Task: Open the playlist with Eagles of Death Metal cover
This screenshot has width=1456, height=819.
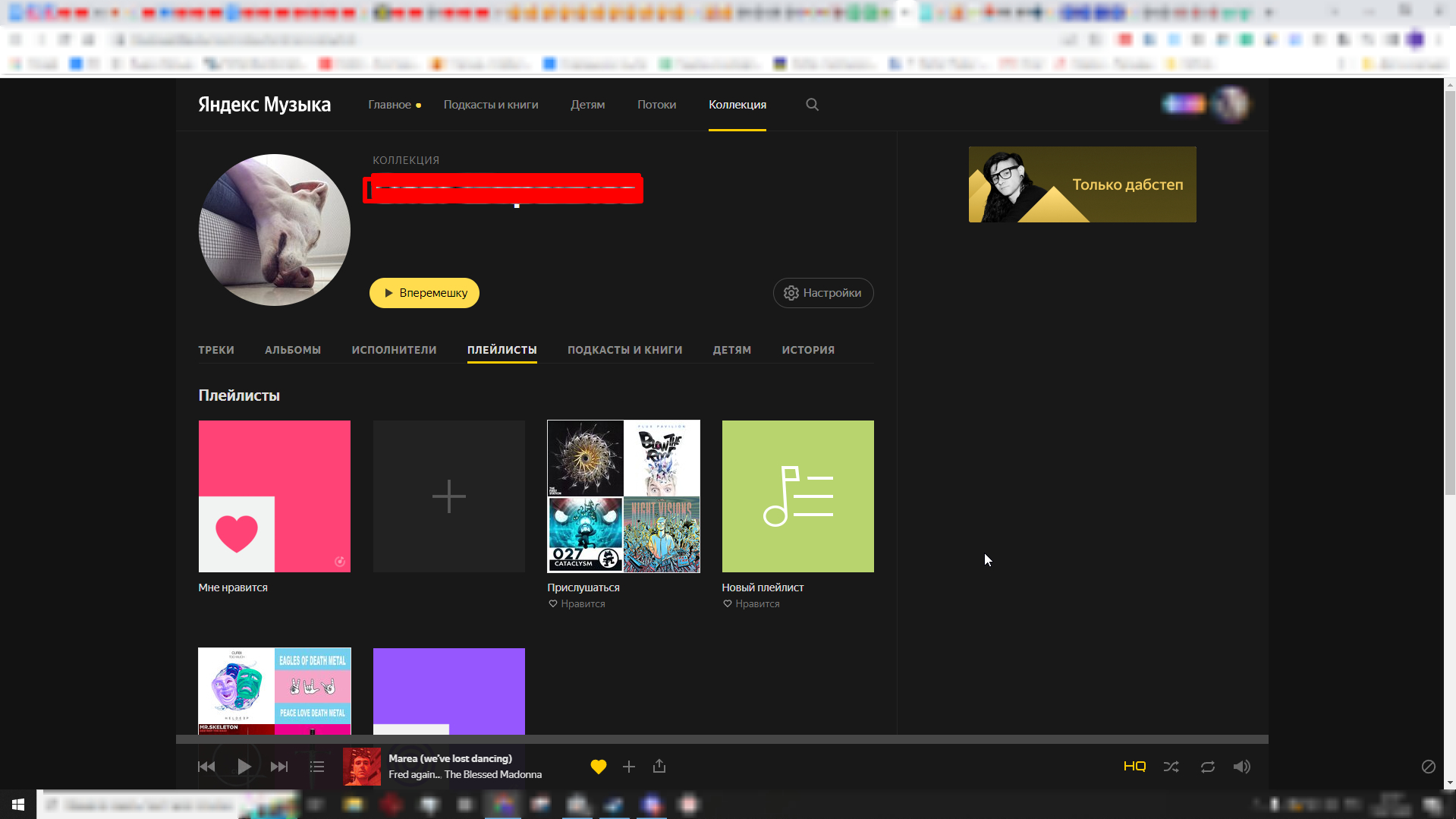Action: 275,691
